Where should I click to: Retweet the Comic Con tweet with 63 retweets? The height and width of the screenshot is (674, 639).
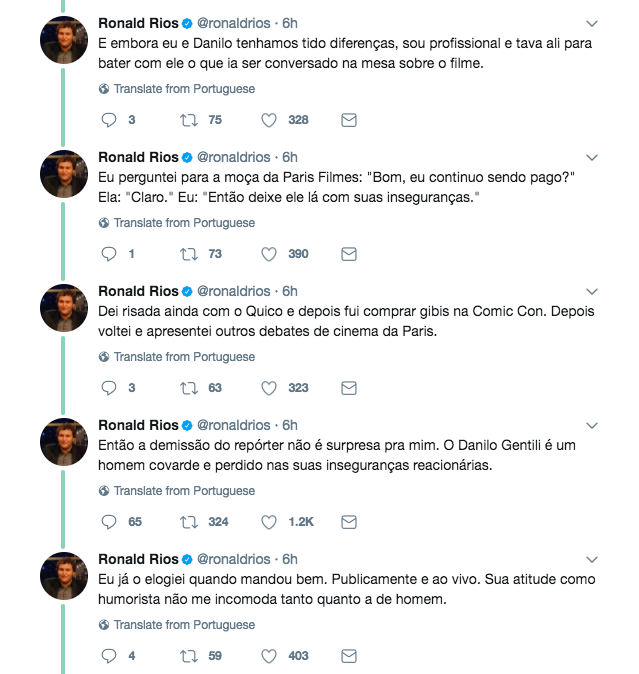pyautogui.click(x=185, y=388)
